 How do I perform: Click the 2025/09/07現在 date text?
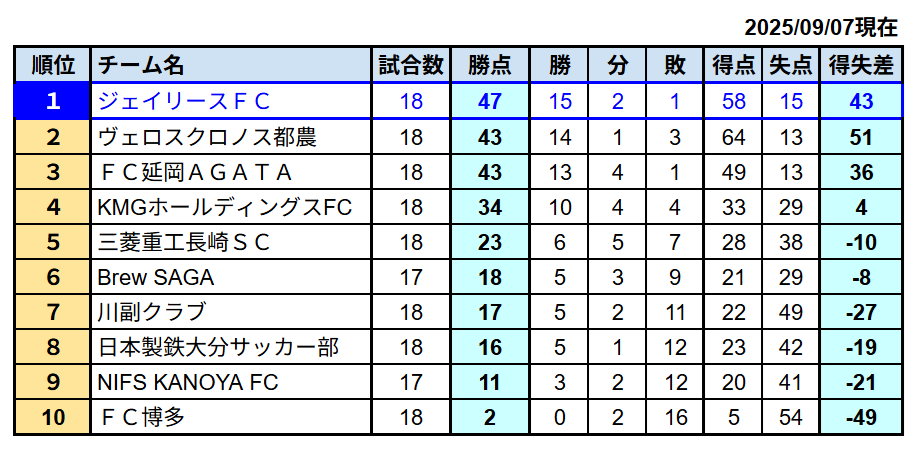pos(821,27)
